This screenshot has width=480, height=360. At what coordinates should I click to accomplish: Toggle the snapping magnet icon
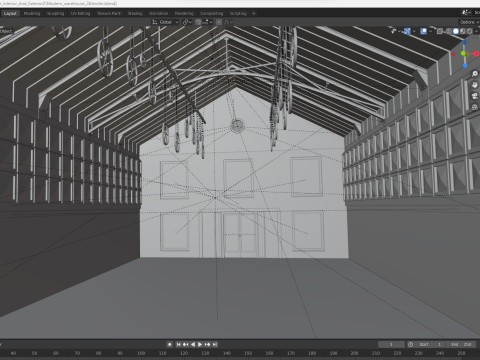198,22
